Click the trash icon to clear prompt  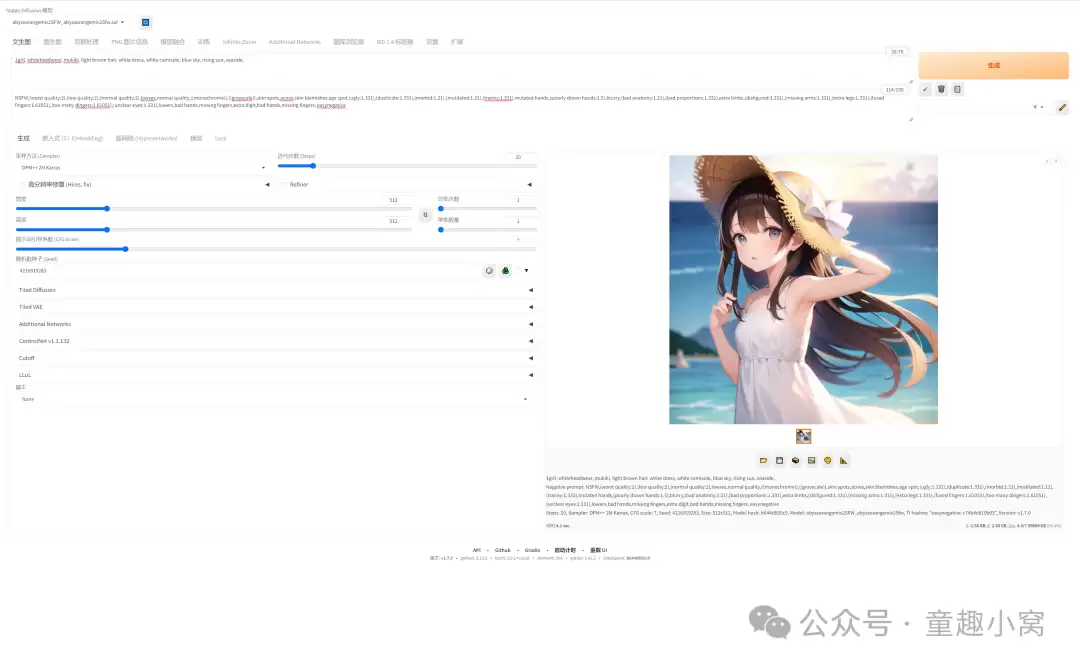click(x=941, y=89)
